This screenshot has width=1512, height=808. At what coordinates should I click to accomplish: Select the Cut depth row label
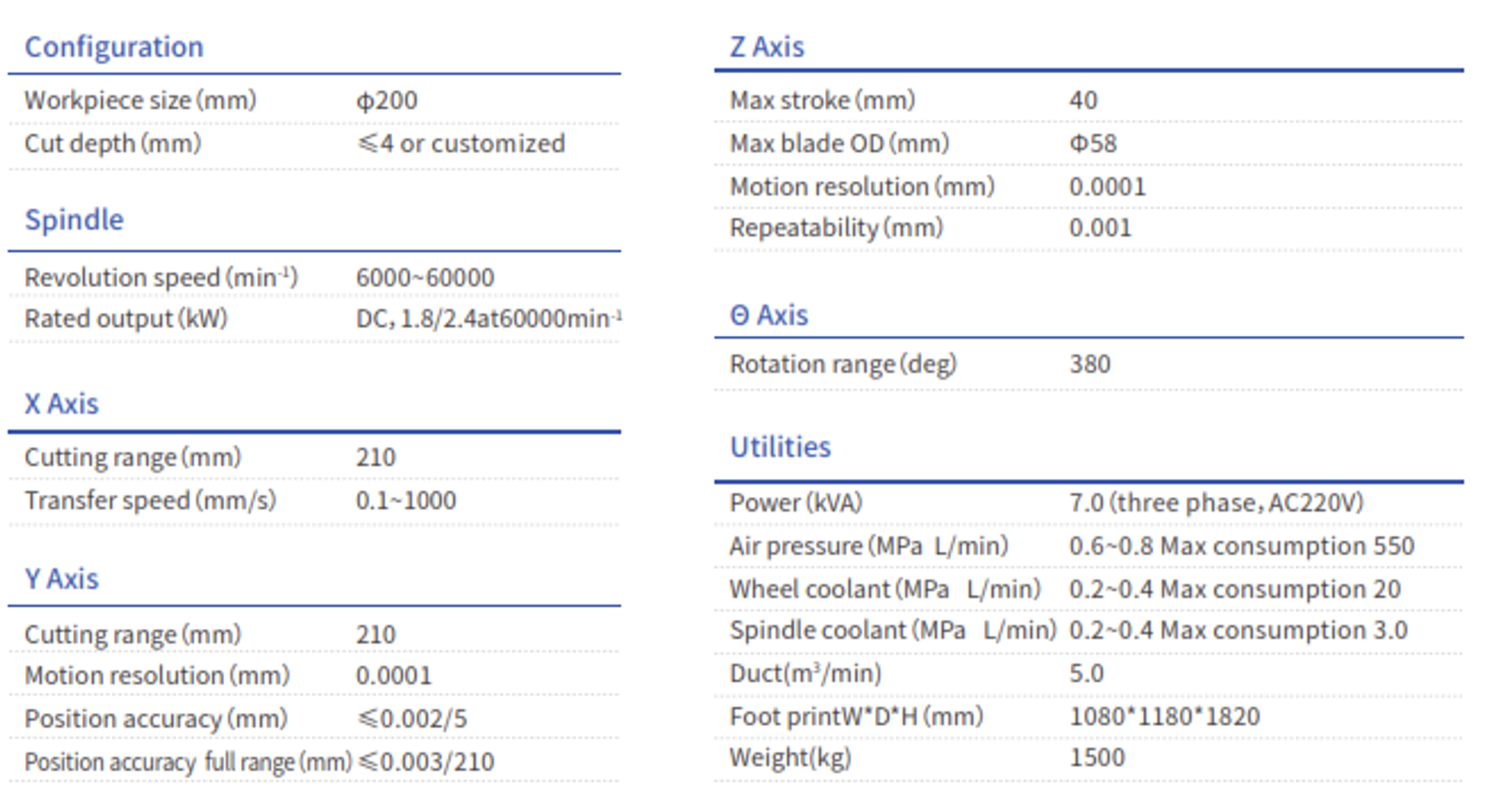coord(112,144)
